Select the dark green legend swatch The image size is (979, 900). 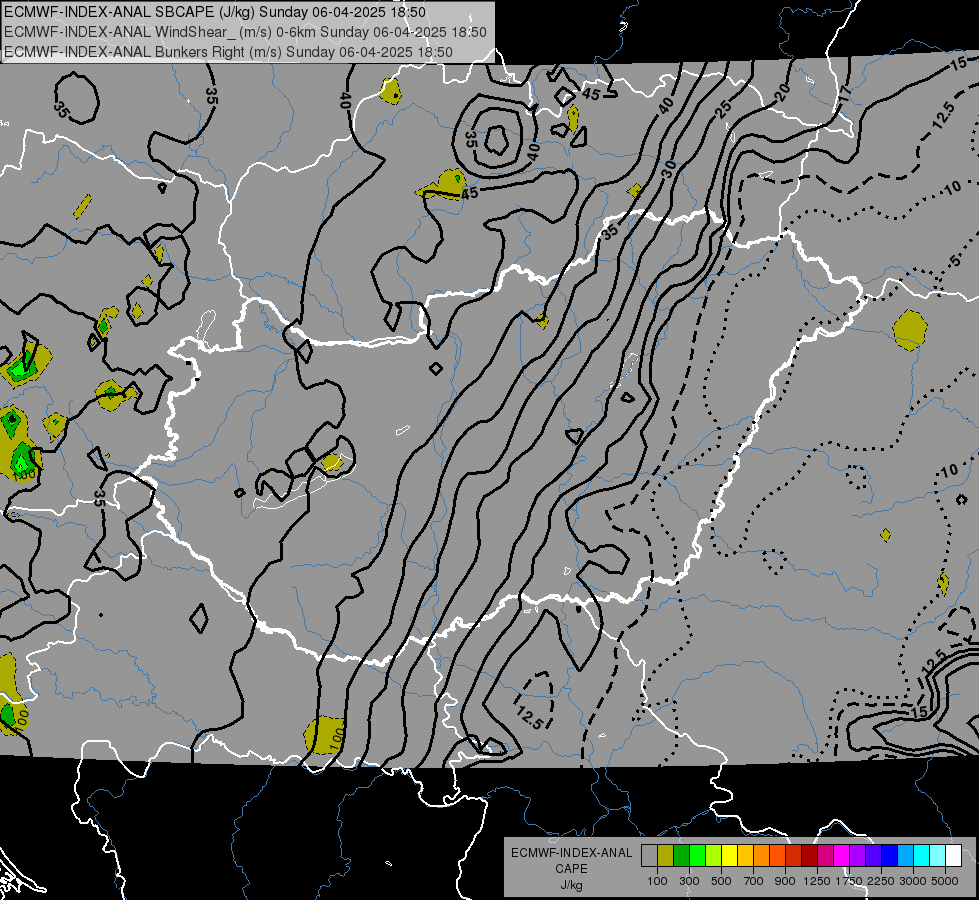coord(682,856)
